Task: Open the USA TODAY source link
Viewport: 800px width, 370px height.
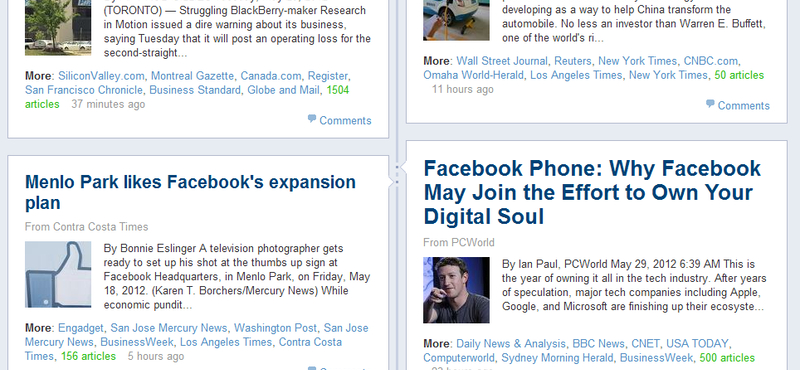Action: pyautogui.click(x=697, y=344)
